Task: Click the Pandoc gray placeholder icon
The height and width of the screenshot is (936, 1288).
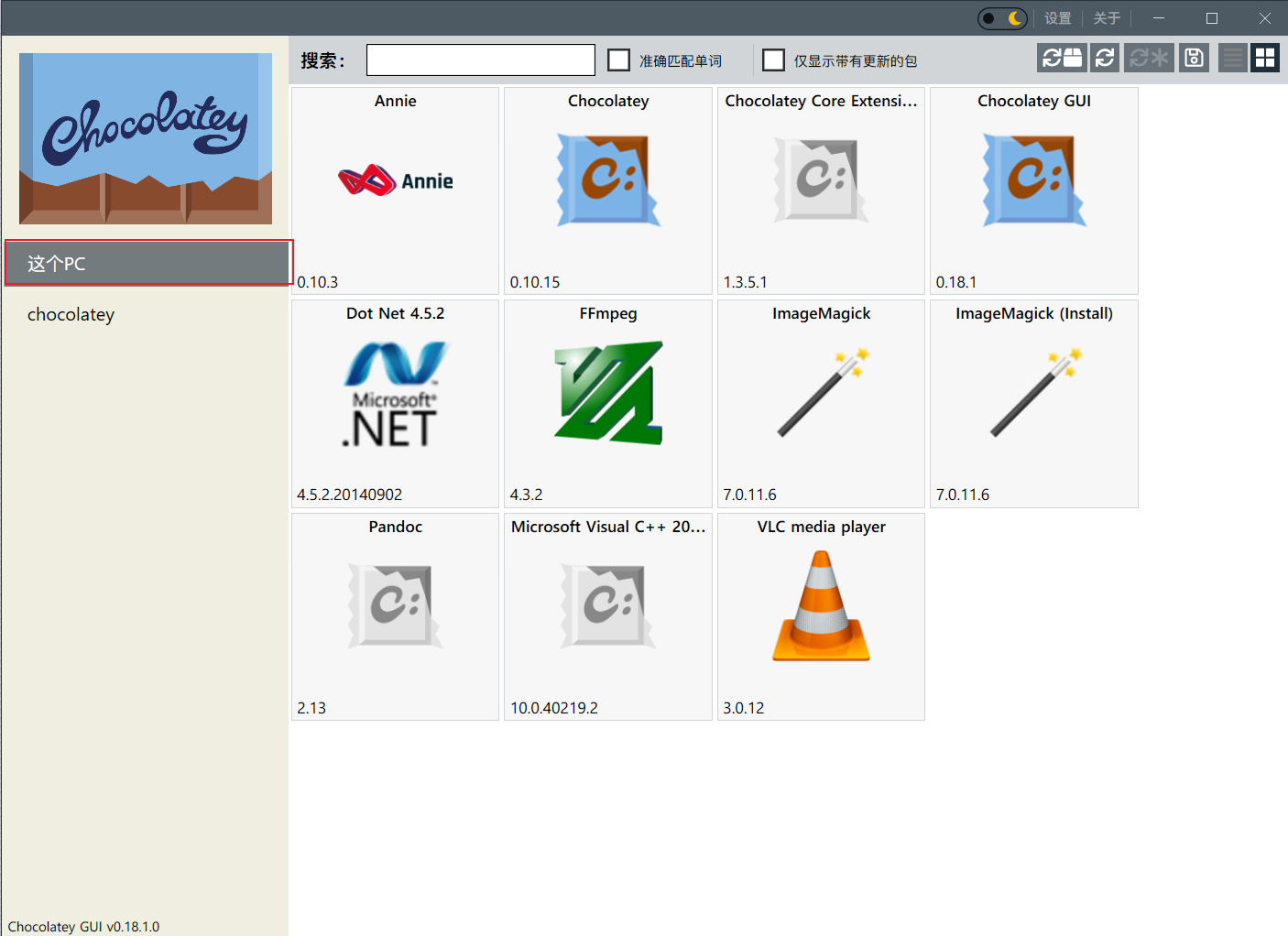Action: pos(396,606)
